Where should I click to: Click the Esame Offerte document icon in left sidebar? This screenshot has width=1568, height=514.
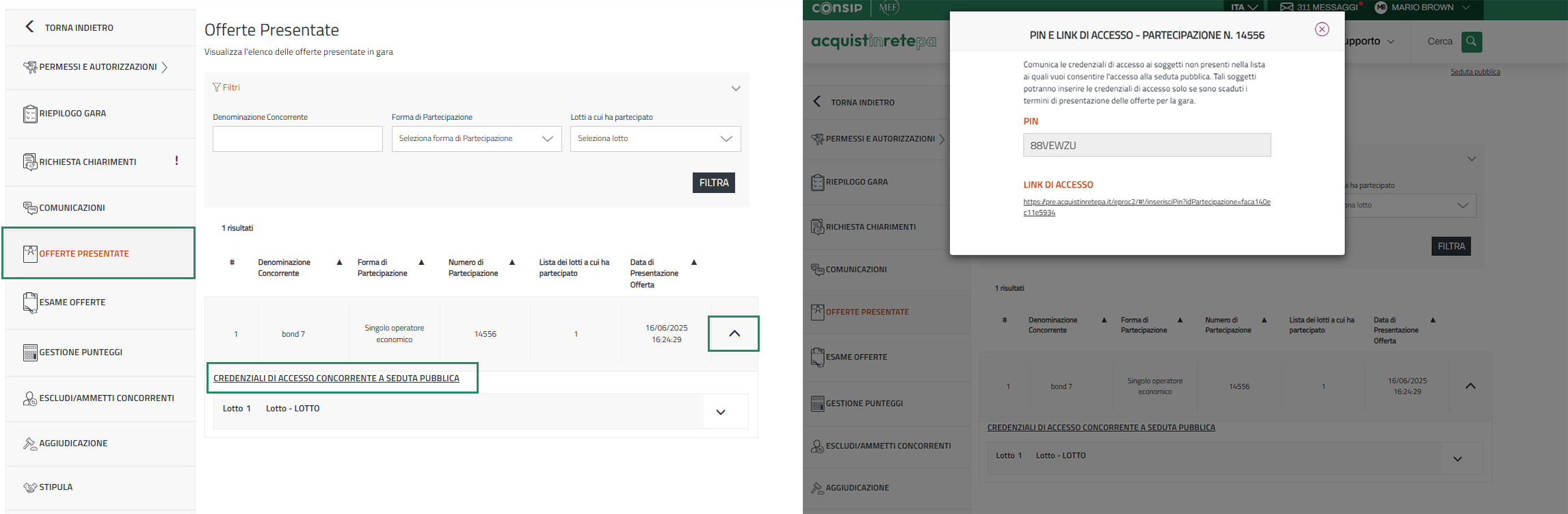point(30,302)
